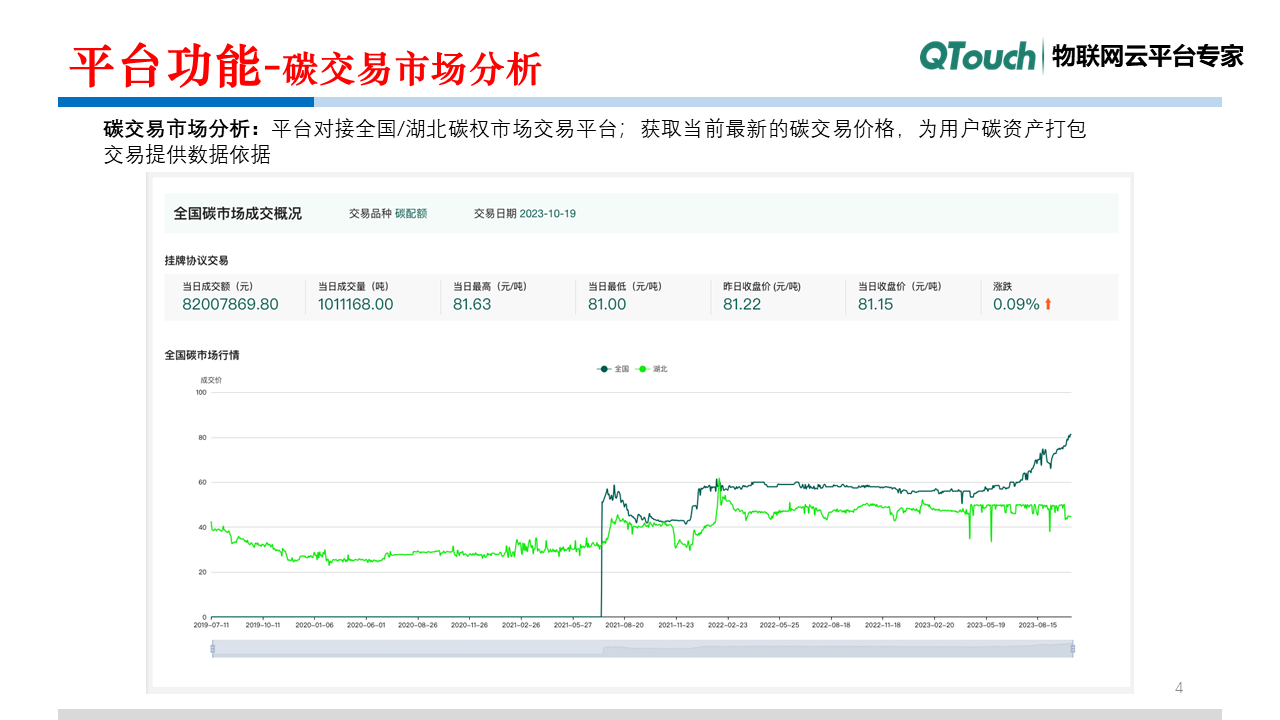1280x720 pixels.
Task: Open the 碳配额 trading product selector
Action: click(413, 213)
